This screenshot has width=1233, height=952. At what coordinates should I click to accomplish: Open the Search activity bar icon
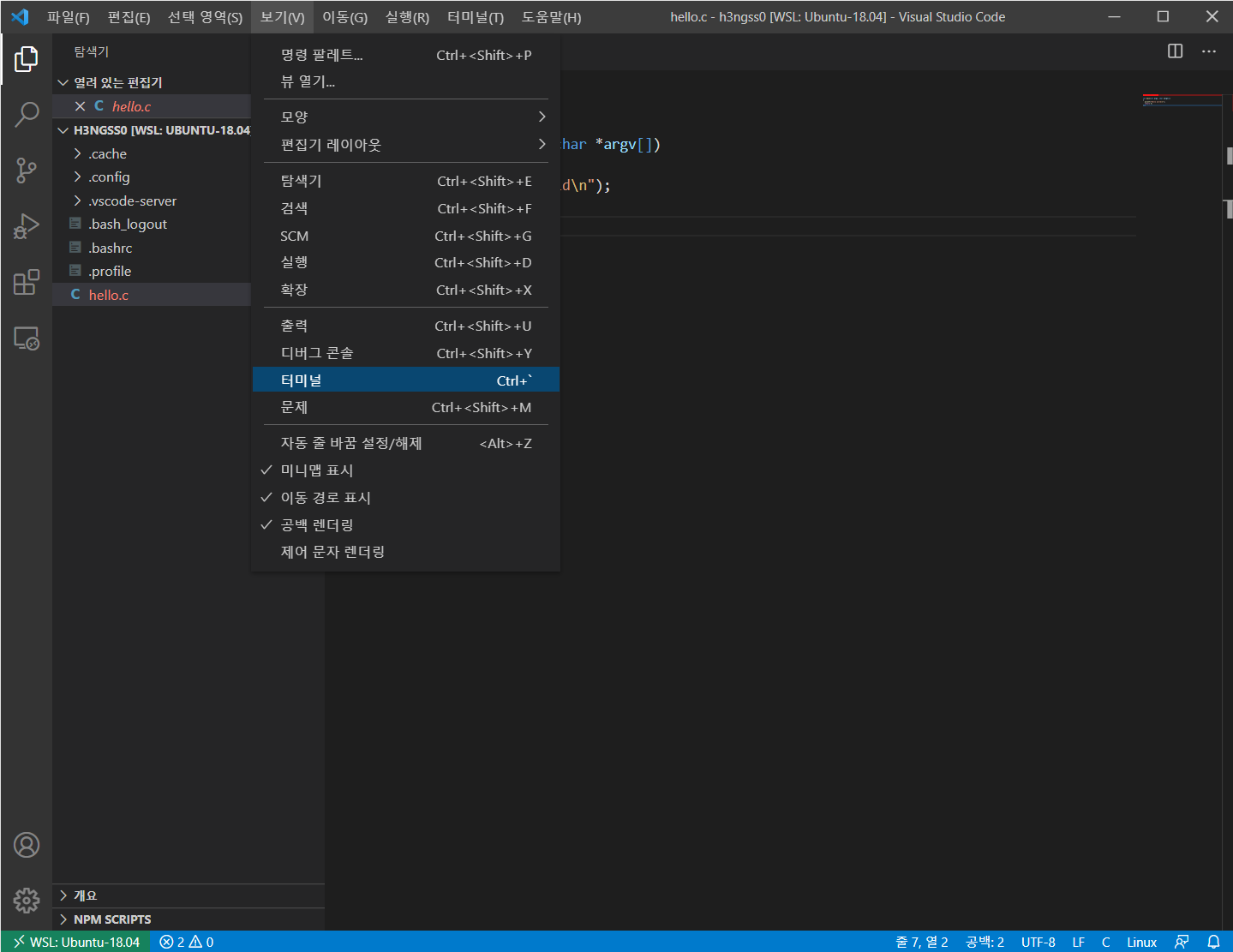click(x=27, y=114)
